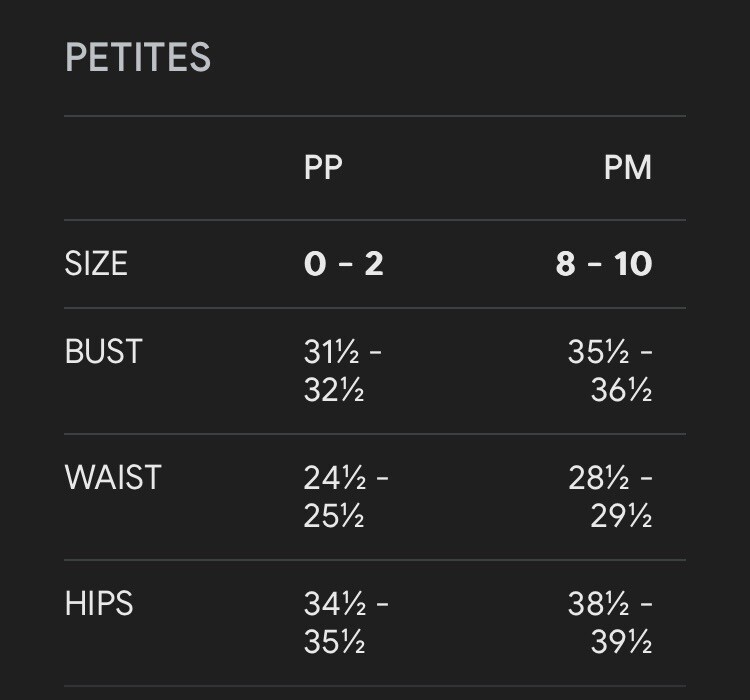Select the BUST row label
750x700 pixels.
104,351
